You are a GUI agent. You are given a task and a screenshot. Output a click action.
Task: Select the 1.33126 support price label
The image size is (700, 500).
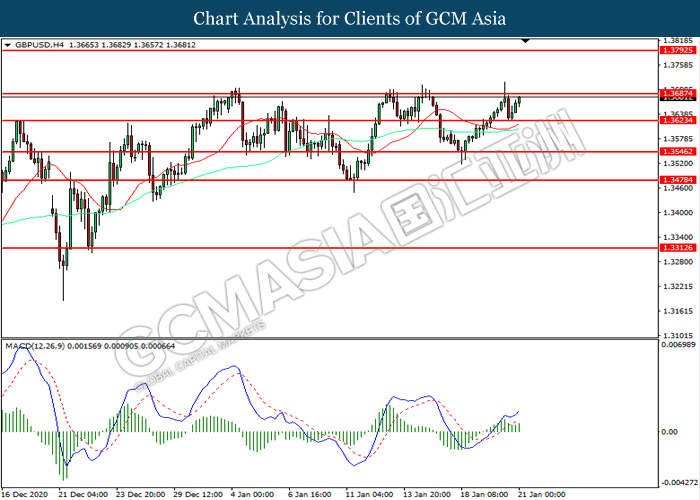click(x=678, y=248)
